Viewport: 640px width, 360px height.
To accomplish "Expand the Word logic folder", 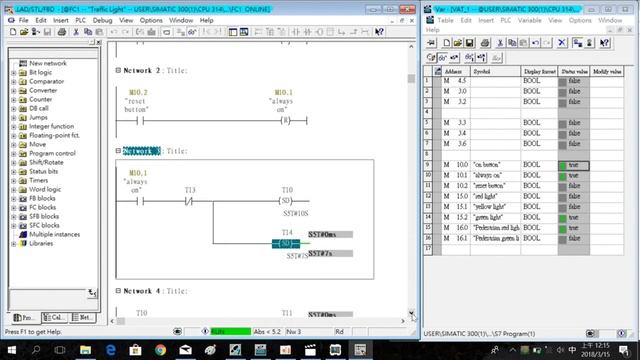I will [13, 189].
